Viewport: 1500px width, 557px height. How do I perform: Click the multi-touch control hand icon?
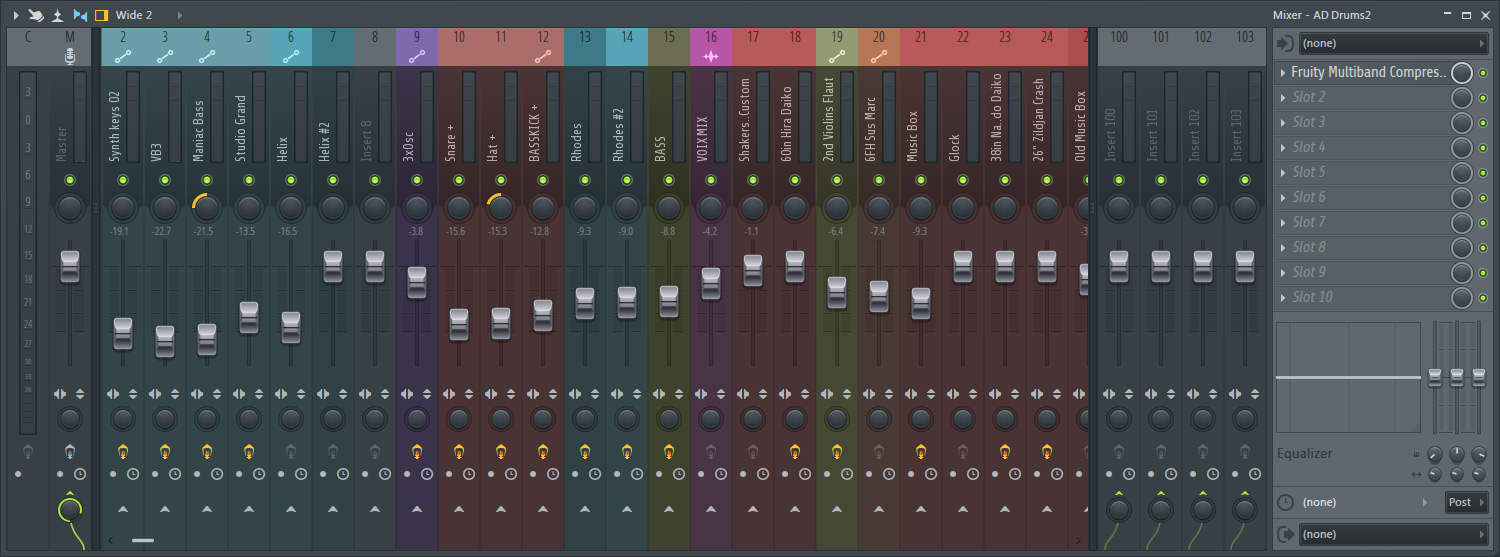coord(36,15)
